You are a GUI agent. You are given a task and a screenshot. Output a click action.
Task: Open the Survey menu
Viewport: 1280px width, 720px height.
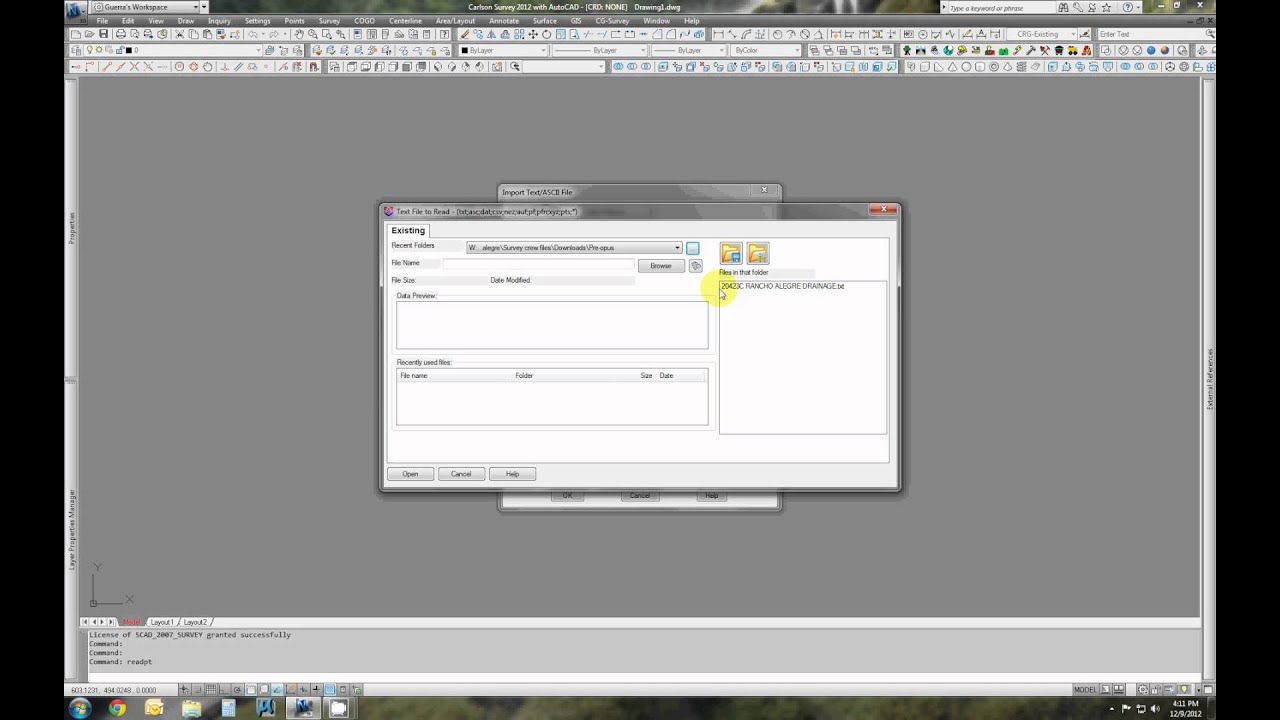pyautogui.click(x=329, y=21)
